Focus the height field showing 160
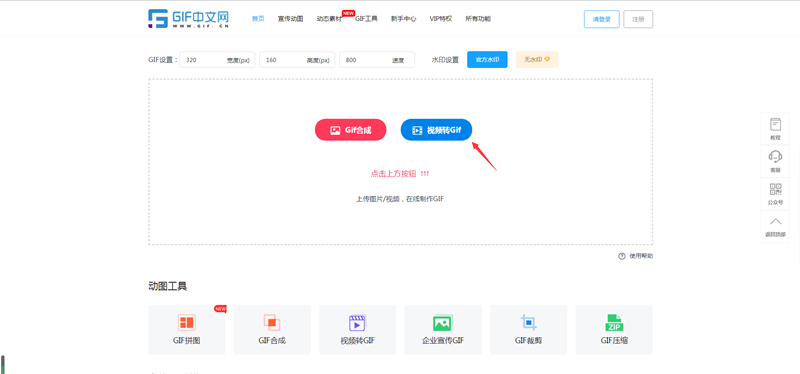 click(297, 60)
